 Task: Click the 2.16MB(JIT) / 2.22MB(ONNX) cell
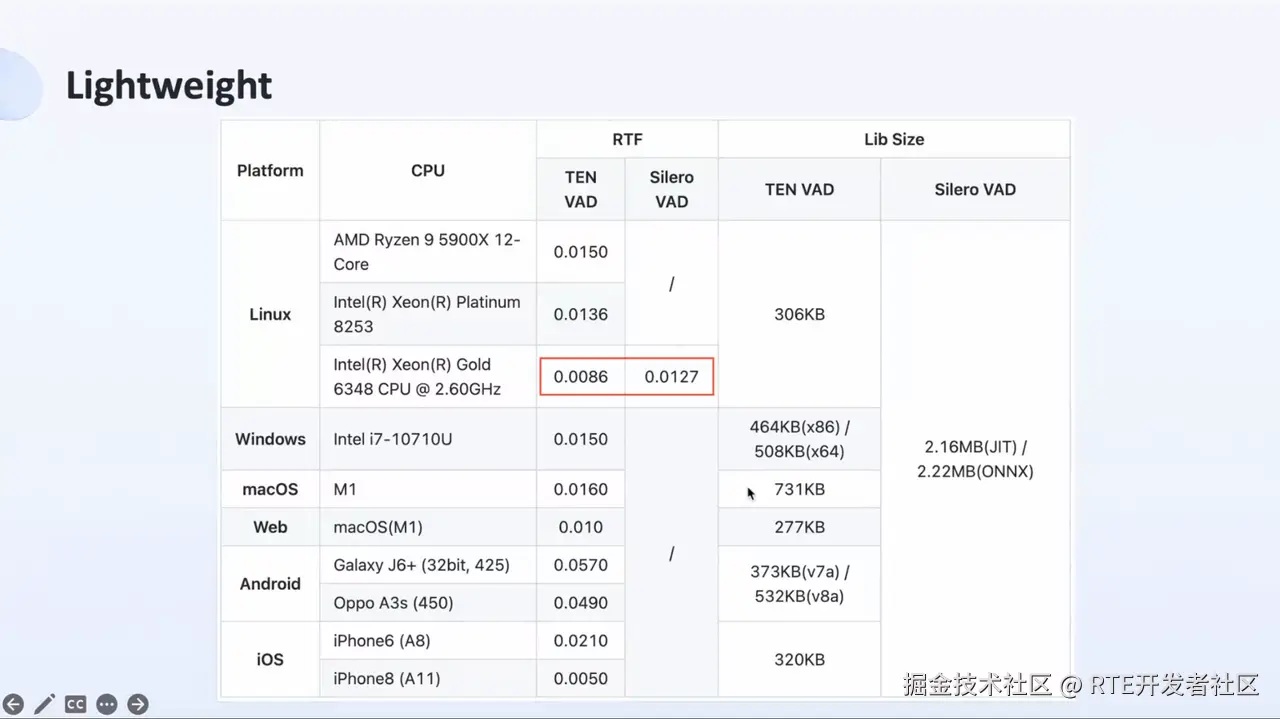[975, 459]
